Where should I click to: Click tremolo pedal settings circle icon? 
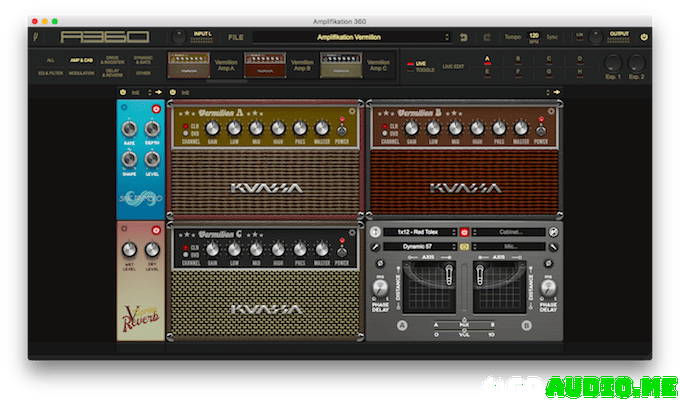124,107
